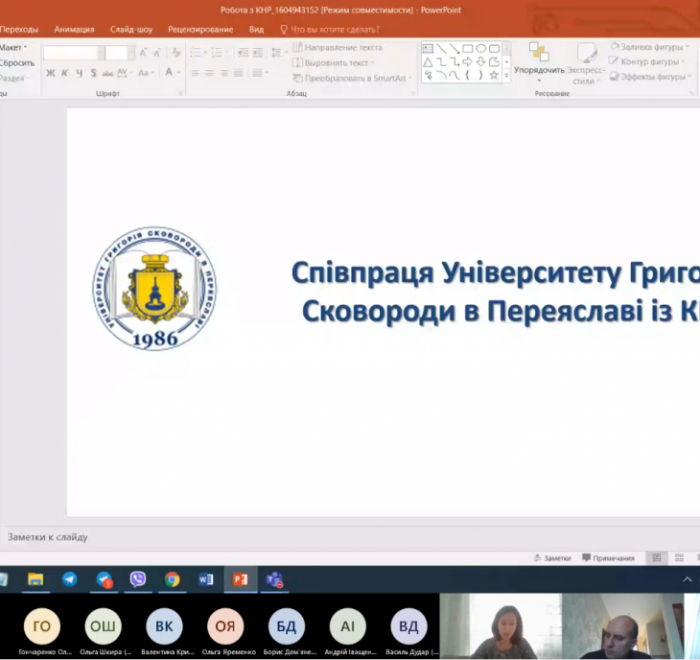The height and width of the screenshot is (660, 700).
Task: Open Shape Effects (Эффекты фигуры) dropdown
Action: click(650, 77)
